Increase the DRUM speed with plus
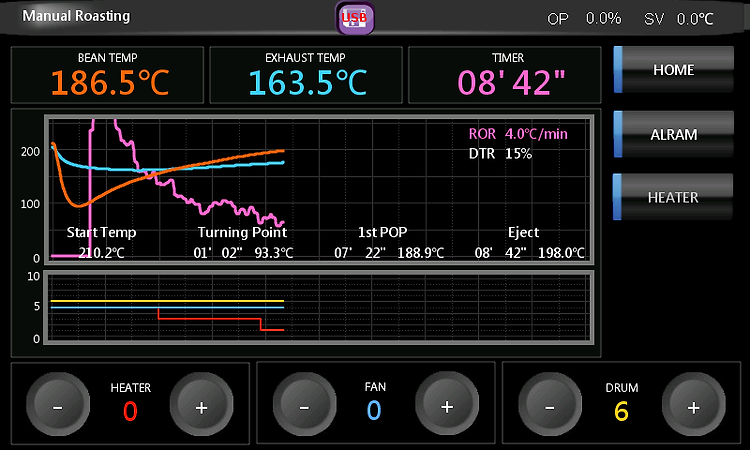The height and width of the screenshot is (450, 750). pos(694,405)
